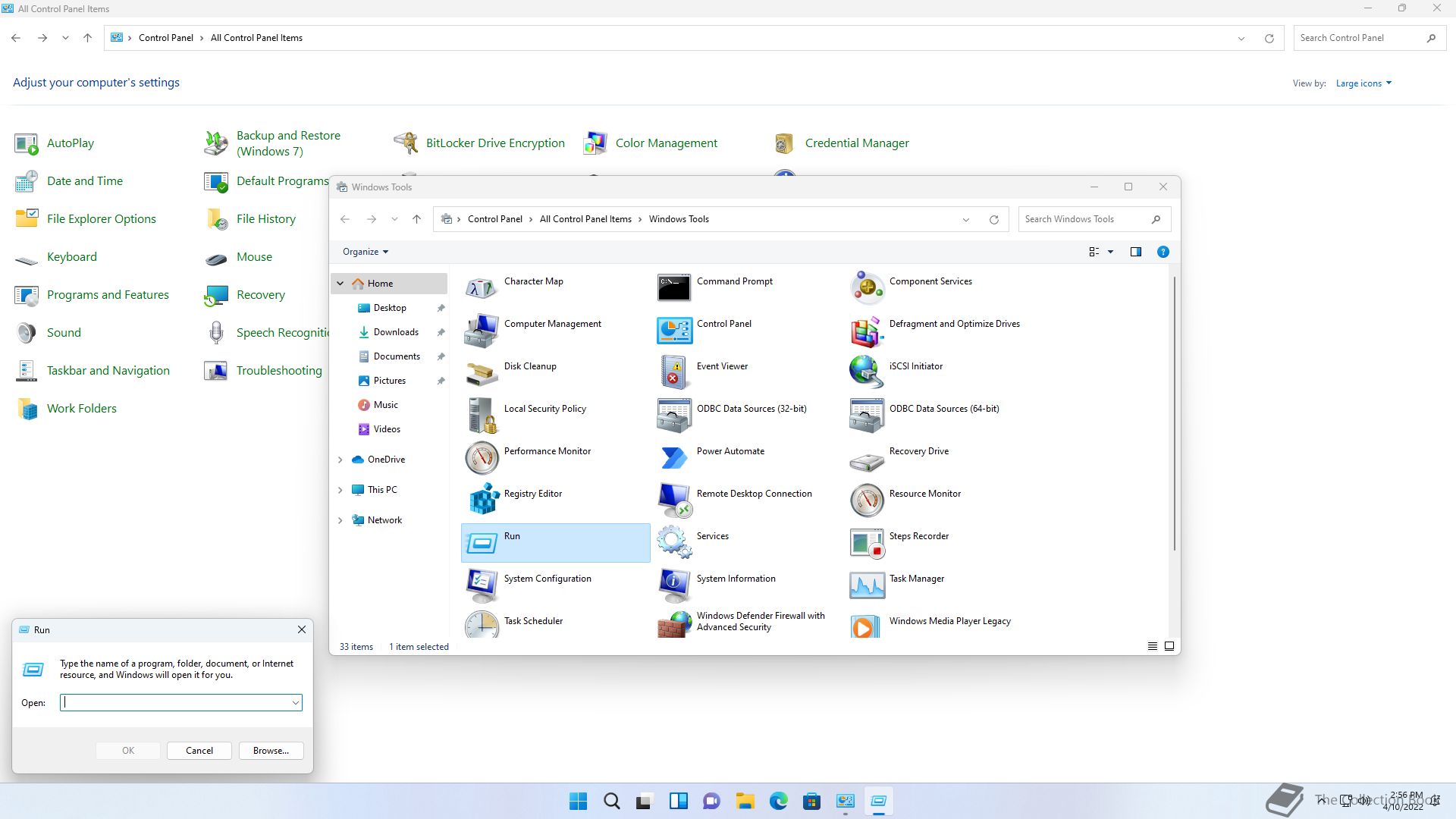
Task: Select Videos in navigation pane
Action: click(x=387, y=429)
